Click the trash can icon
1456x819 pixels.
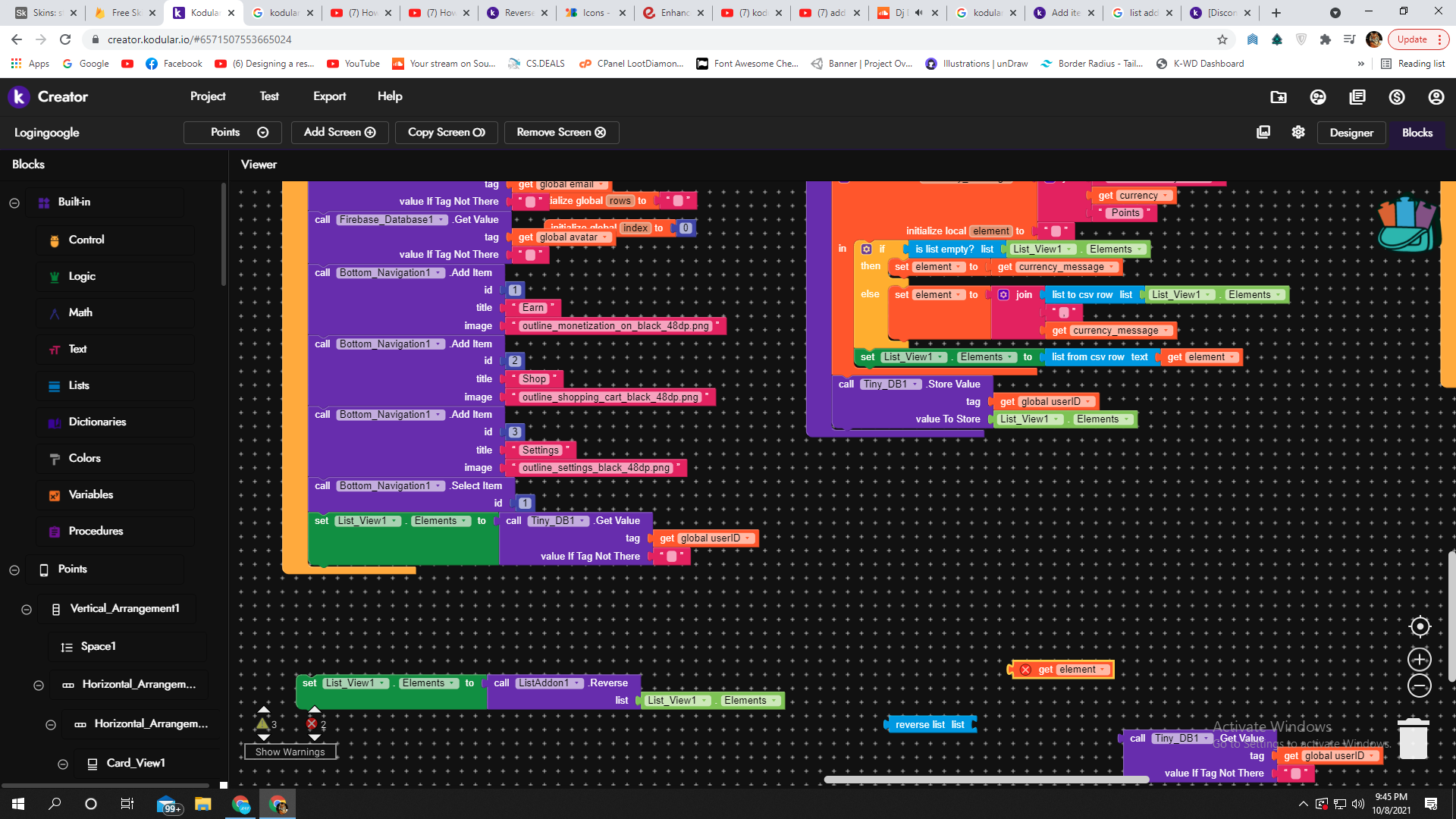click(x=1414, y=738)
